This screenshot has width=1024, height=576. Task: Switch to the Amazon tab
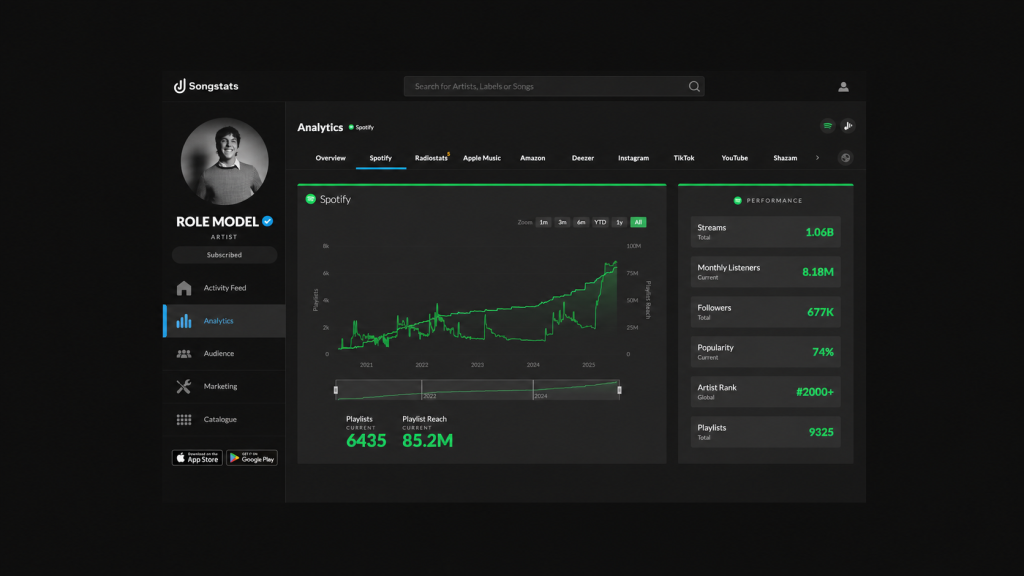pos(532,158)
